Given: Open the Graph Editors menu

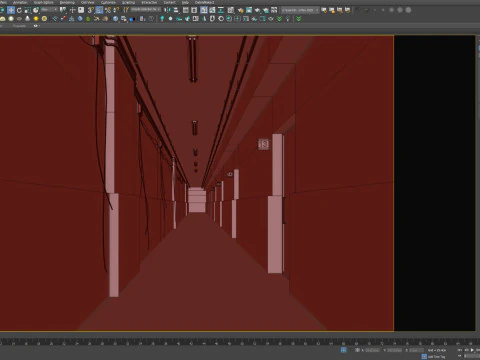Looking at the screenshot, I should pyautogui.click(x=43, y=2).
